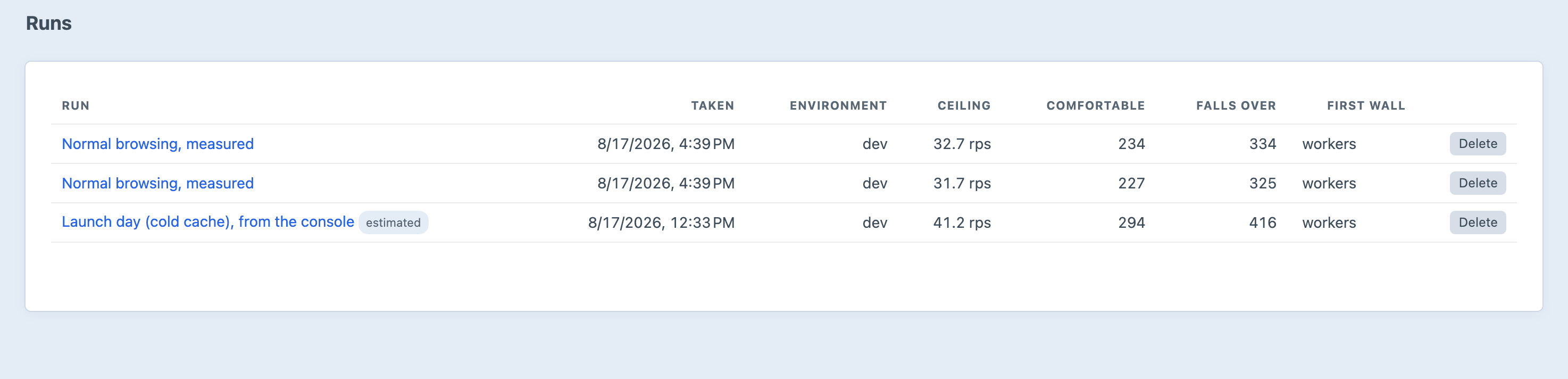Click the COMFORTABLE column header

[1096, 105]
